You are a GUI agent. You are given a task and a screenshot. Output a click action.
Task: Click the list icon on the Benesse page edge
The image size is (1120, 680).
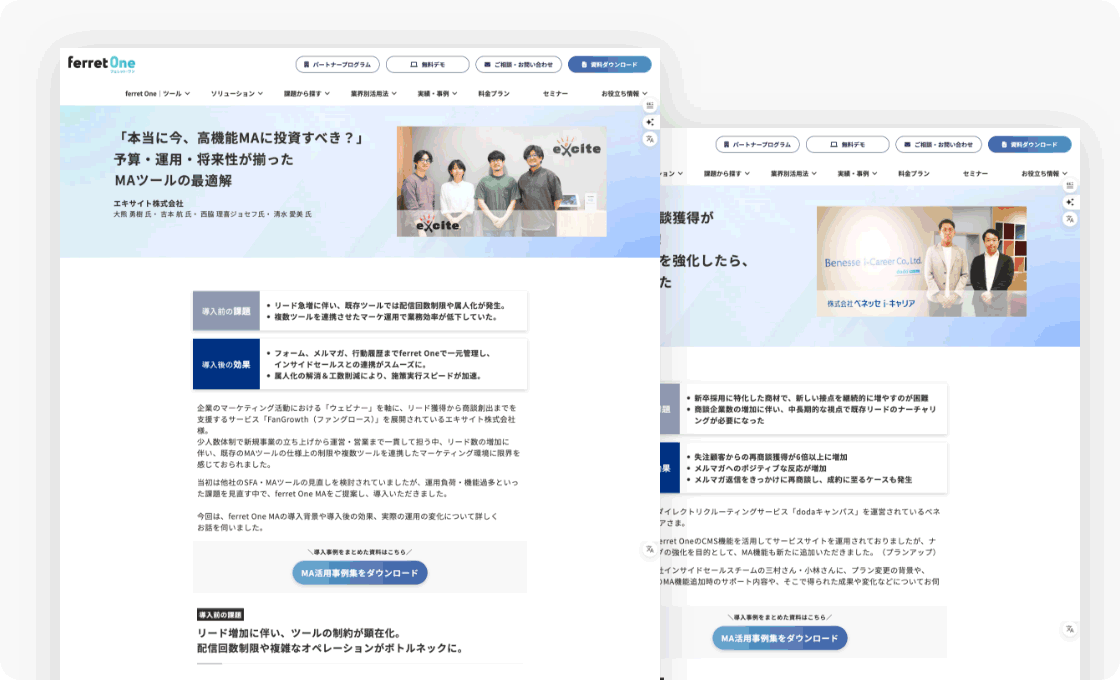pos(1070,185)
